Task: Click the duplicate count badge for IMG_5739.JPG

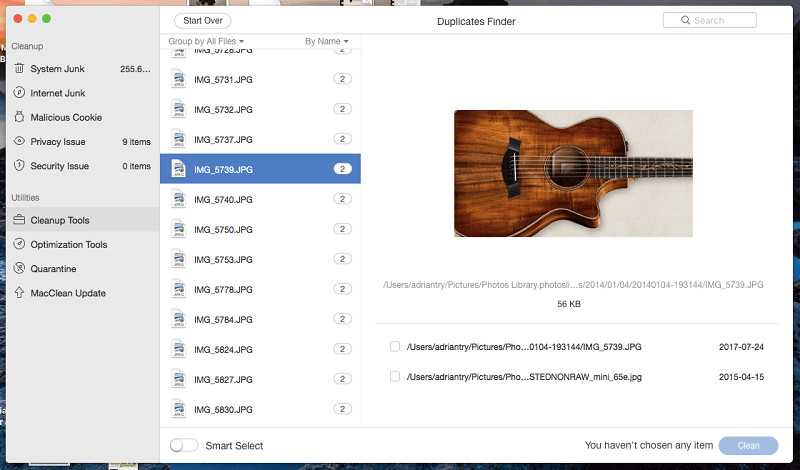Action: click(342, 169)
